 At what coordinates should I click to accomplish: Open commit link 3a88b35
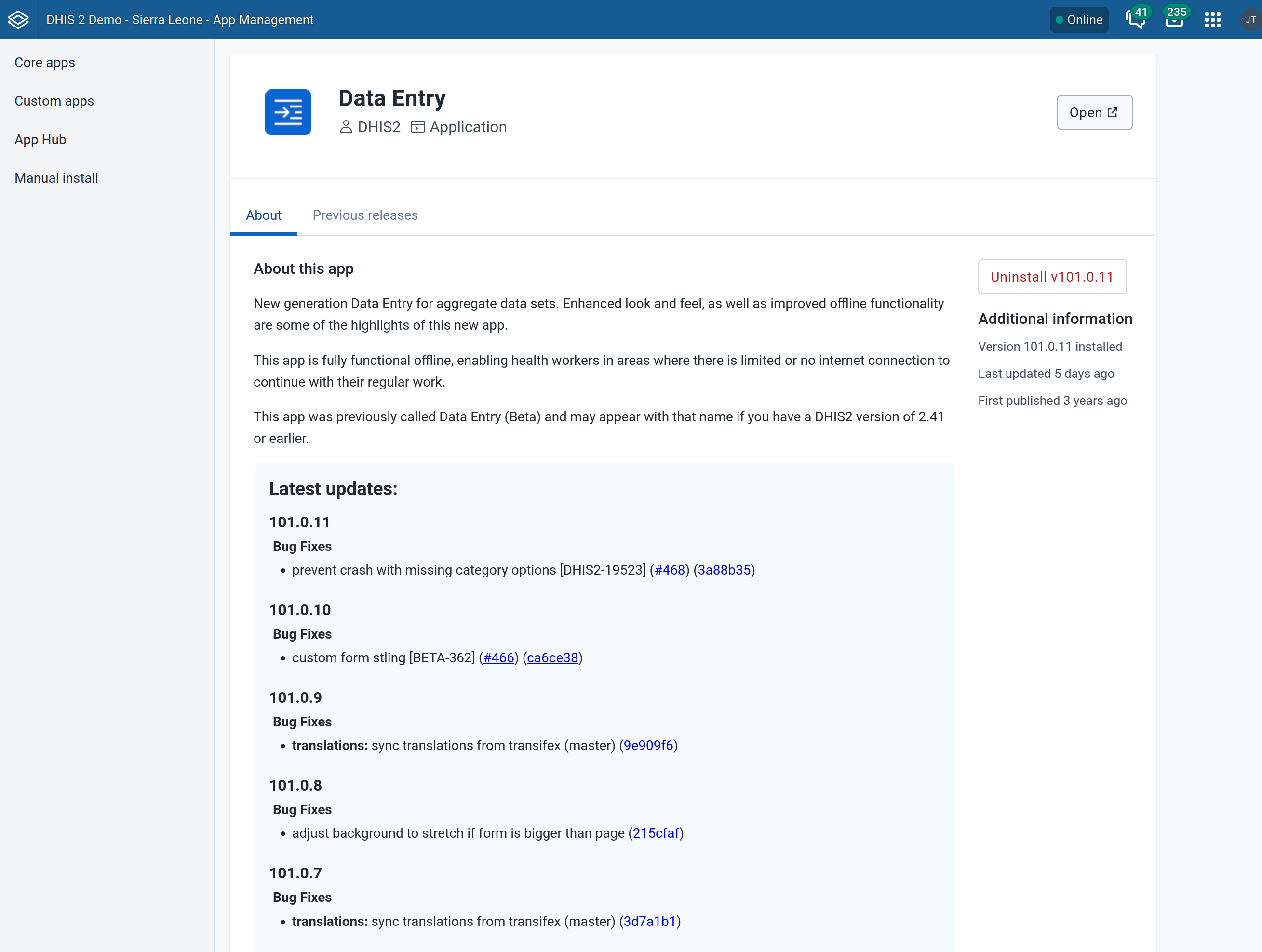(x=724, y=570)
